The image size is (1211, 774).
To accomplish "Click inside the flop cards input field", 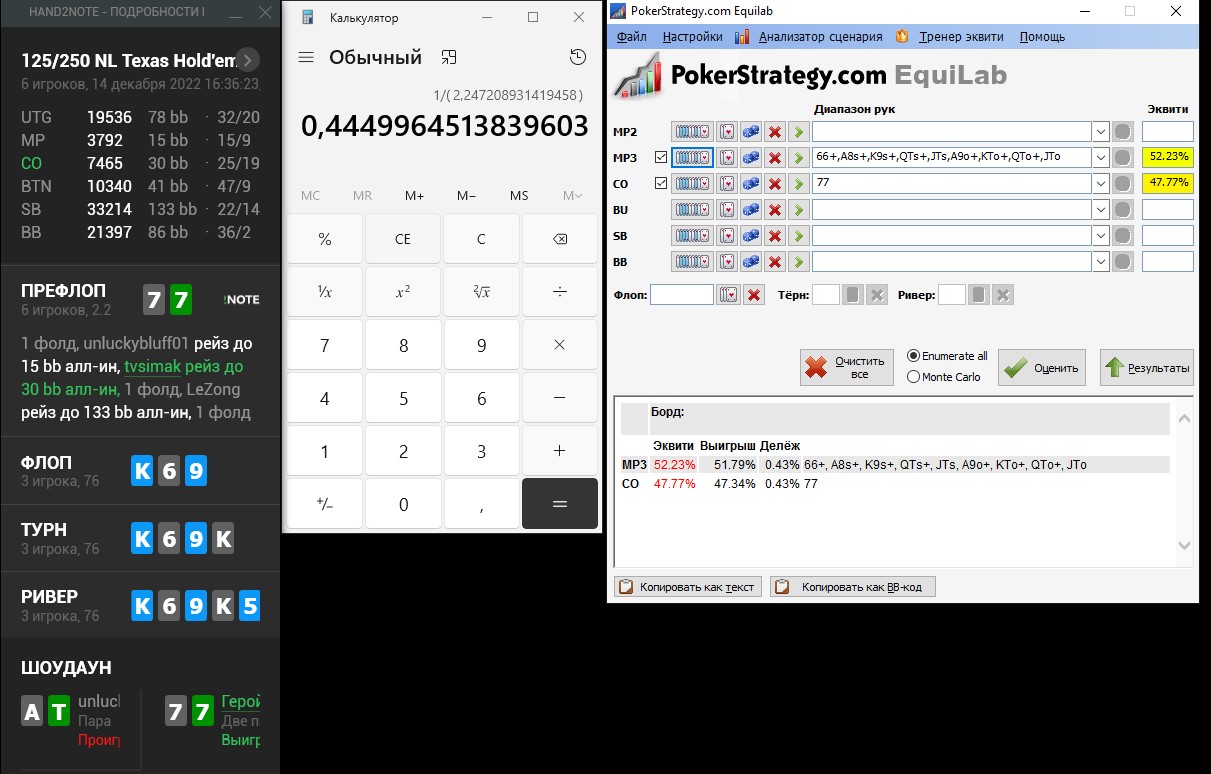I will 682,295.
